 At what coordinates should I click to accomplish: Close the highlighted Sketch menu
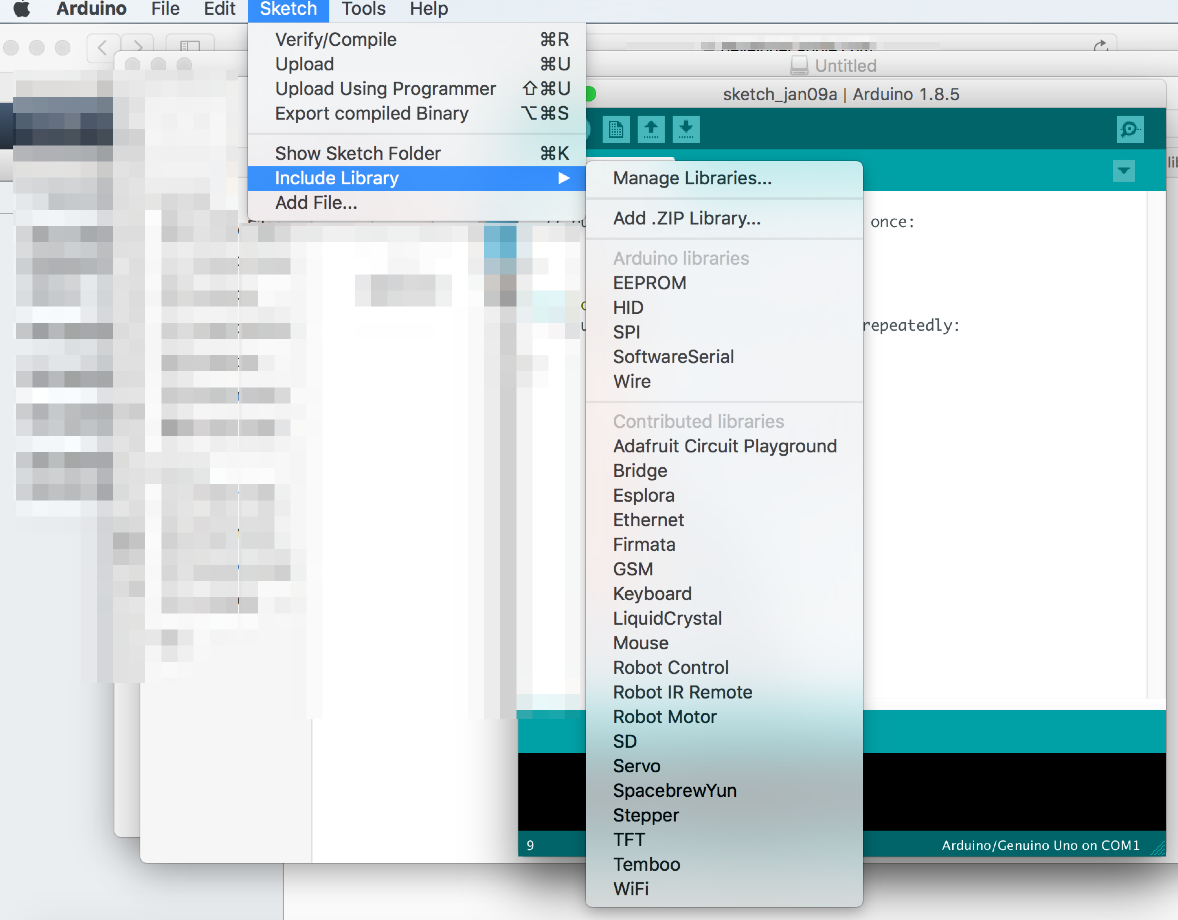click(x=288, y=9)
